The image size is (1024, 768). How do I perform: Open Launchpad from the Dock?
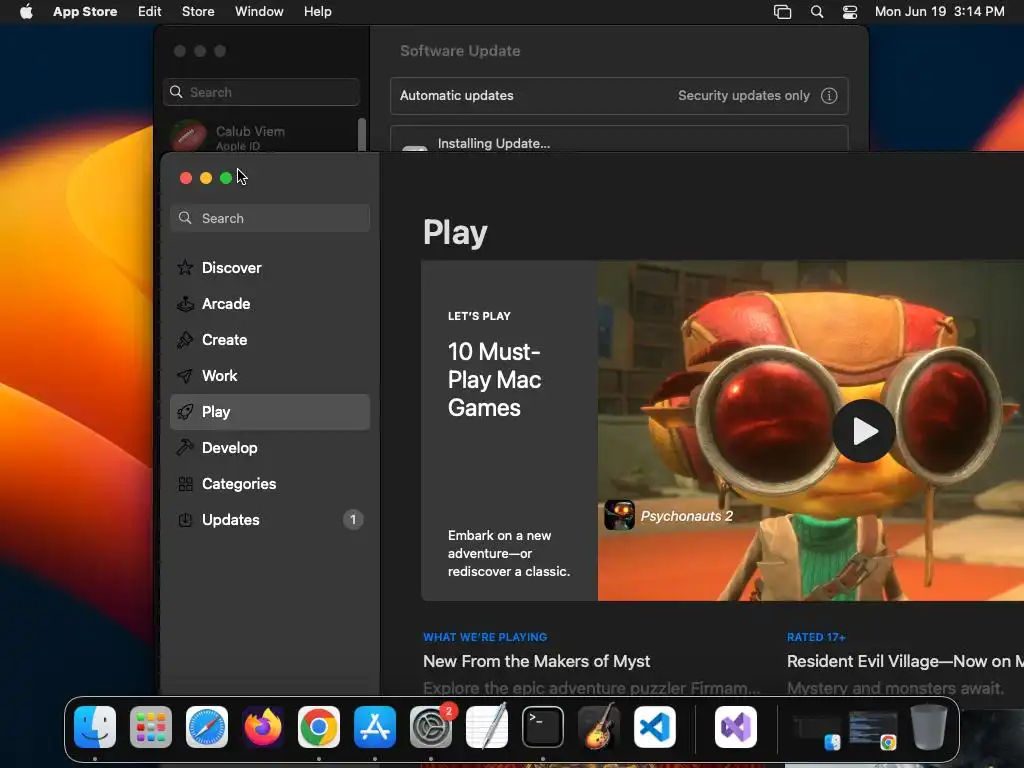tap(151, 727)
